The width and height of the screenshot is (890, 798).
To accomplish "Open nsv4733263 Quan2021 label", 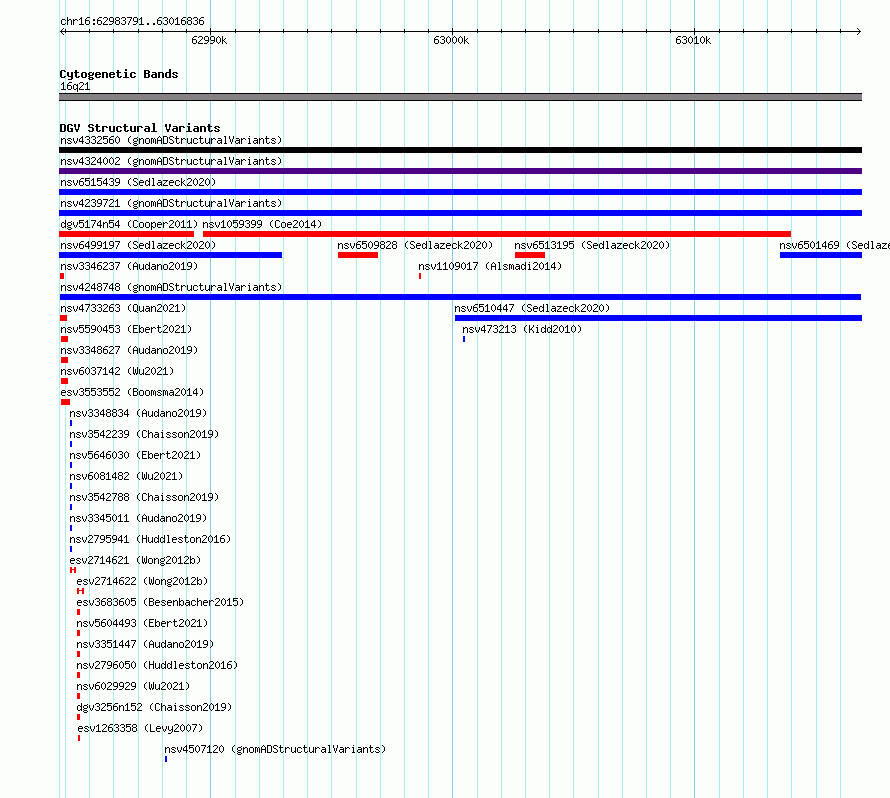I will [x=123, y=308].
